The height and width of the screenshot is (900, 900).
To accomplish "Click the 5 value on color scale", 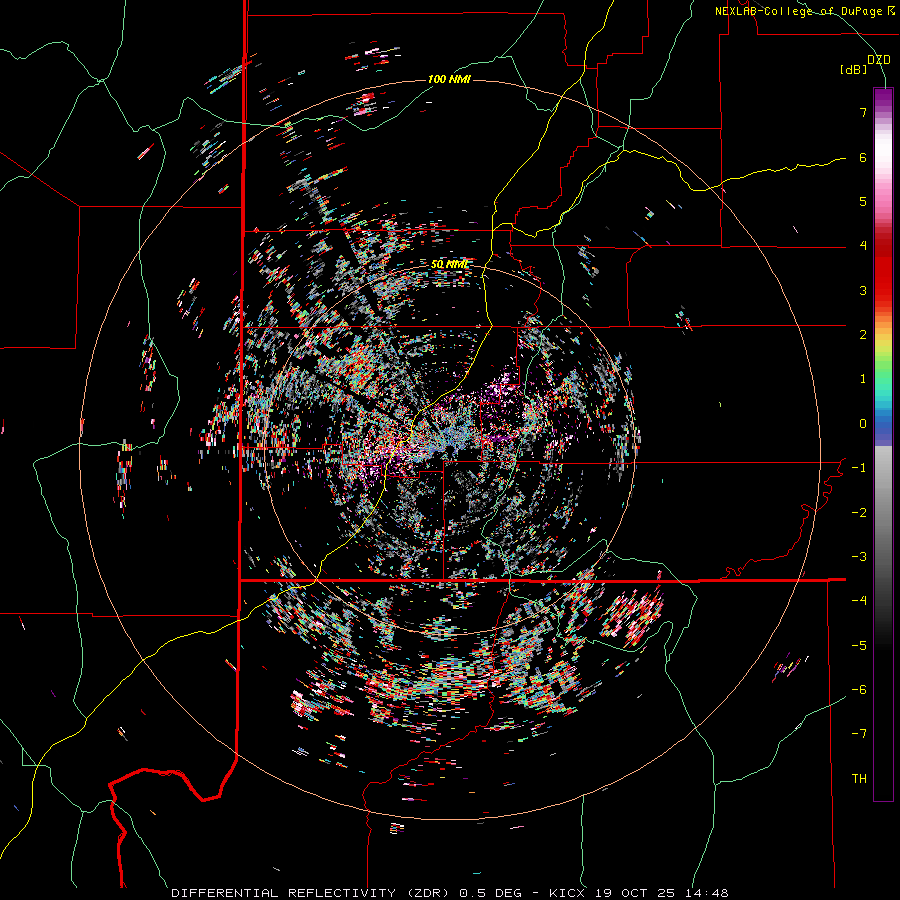I will point(863,201).
